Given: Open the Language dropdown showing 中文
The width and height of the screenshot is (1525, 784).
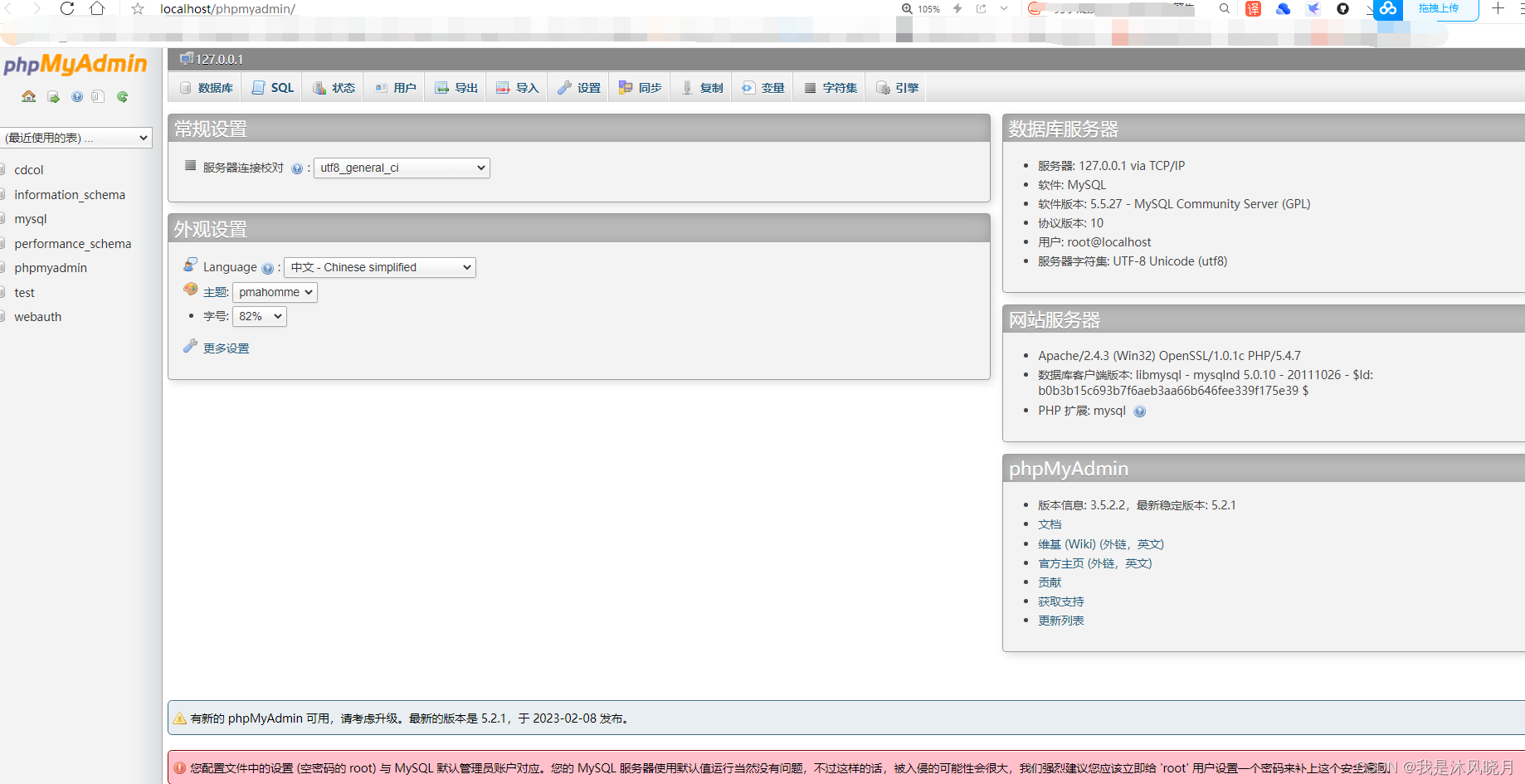Looking at the screenshot, I should tap(380, 267).
